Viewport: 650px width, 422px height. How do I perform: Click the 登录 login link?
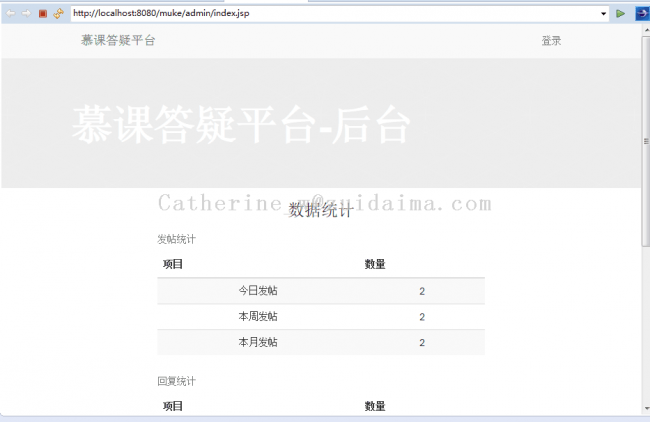[x=551, y=41]
